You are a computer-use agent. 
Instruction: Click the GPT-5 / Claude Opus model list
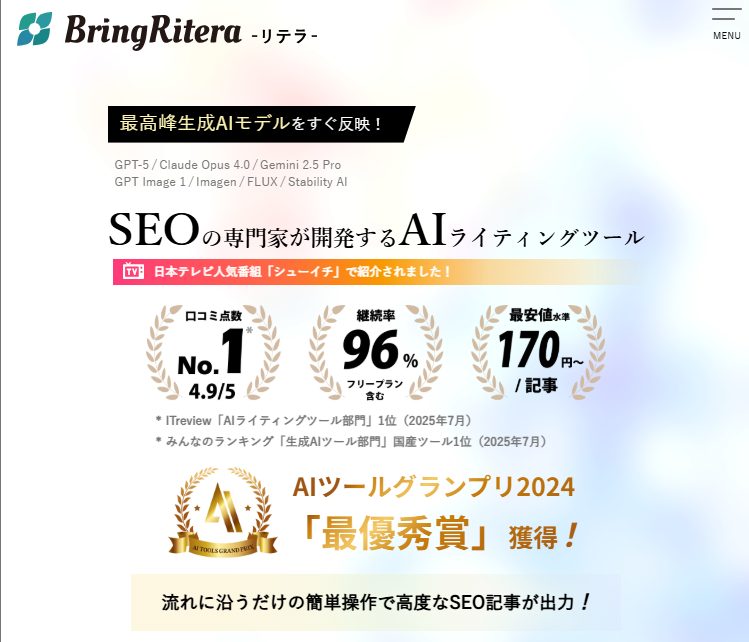228,165
